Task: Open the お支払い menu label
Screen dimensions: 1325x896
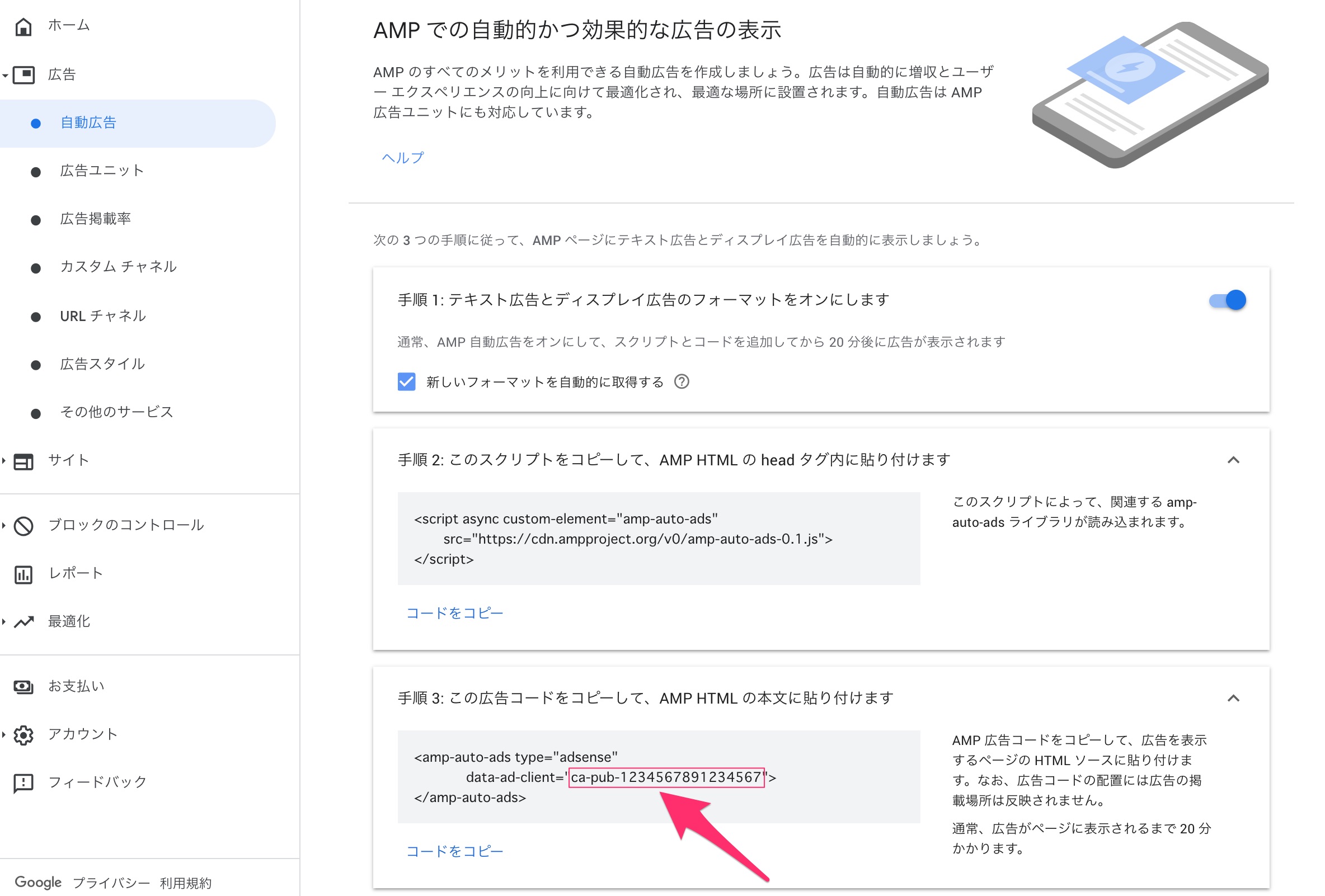Action: point(77,686)
